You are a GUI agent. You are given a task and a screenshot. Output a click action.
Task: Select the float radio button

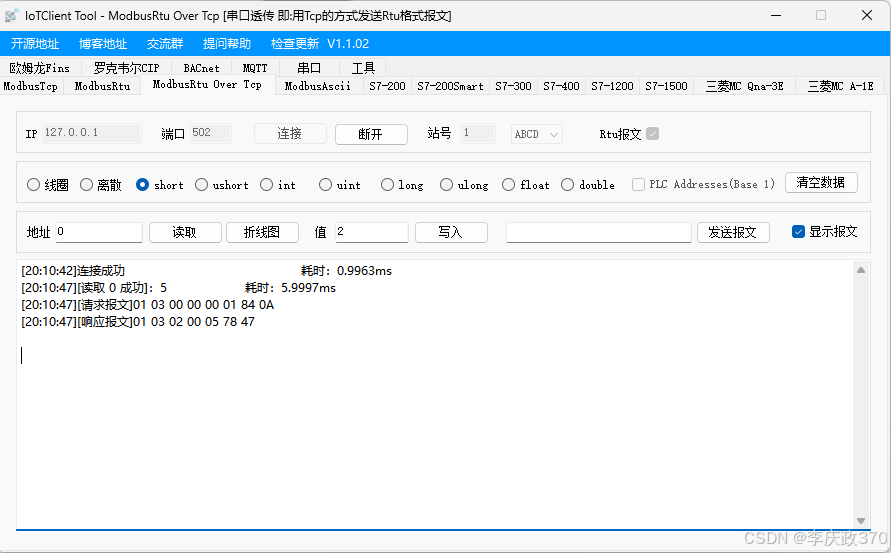(509, 185)
